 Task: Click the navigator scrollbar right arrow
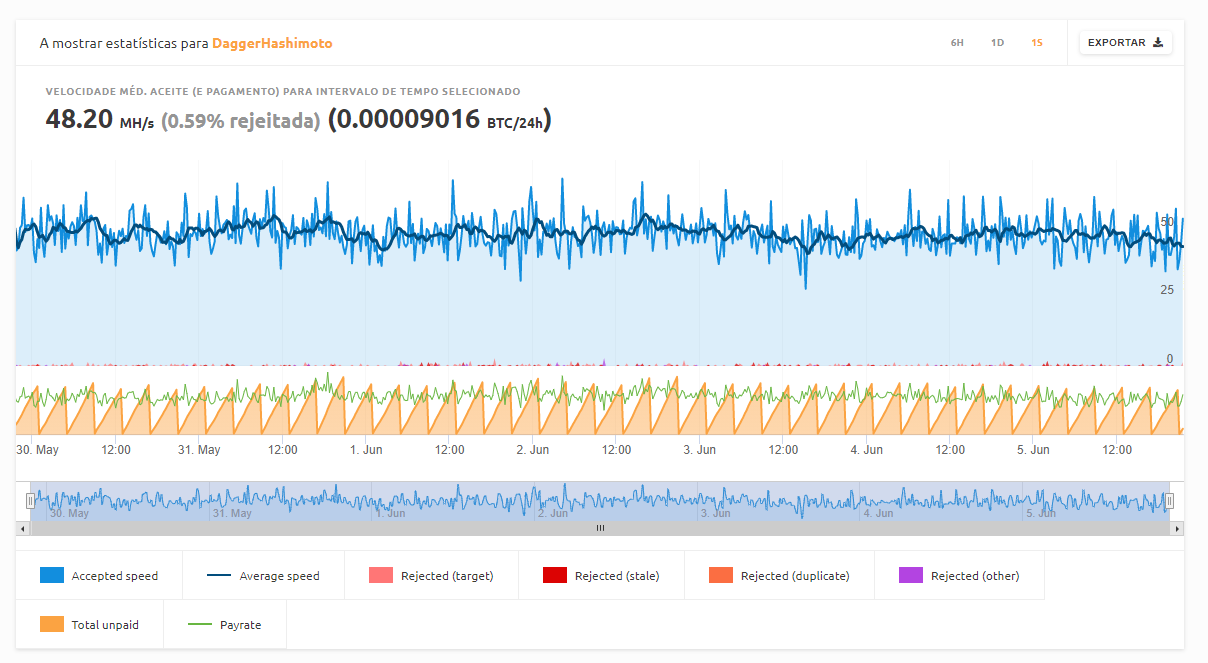tap(1177, 528)
